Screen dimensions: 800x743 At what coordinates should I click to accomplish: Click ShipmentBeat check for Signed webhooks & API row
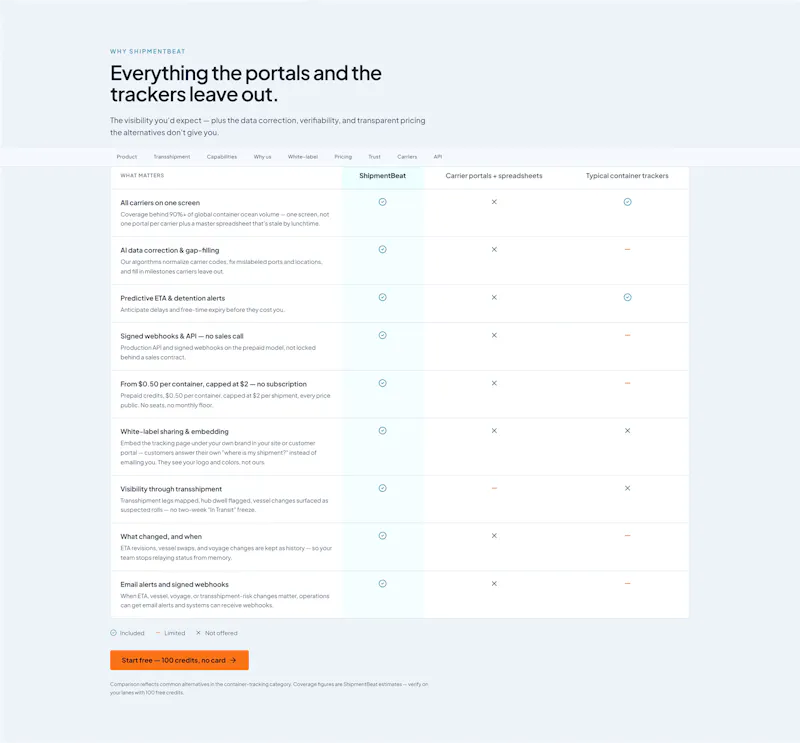383,335
